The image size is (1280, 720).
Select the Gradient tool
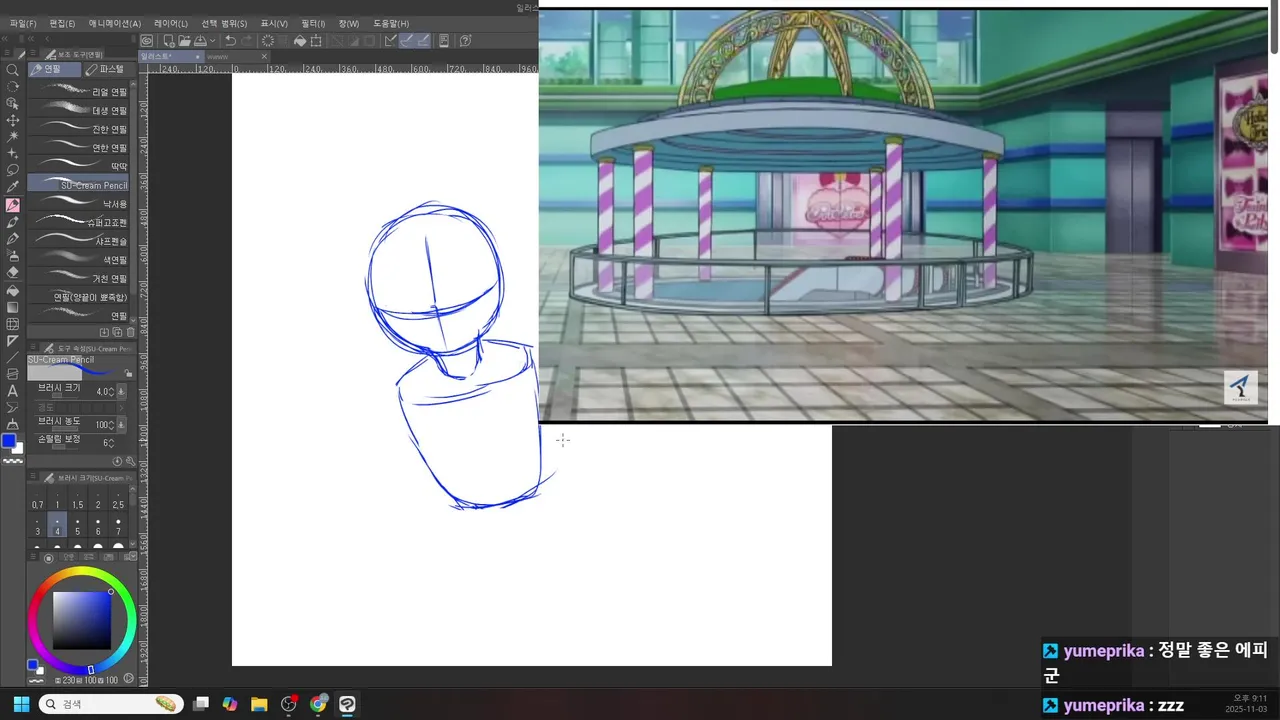pyautogui.click(x=13, y=307)
